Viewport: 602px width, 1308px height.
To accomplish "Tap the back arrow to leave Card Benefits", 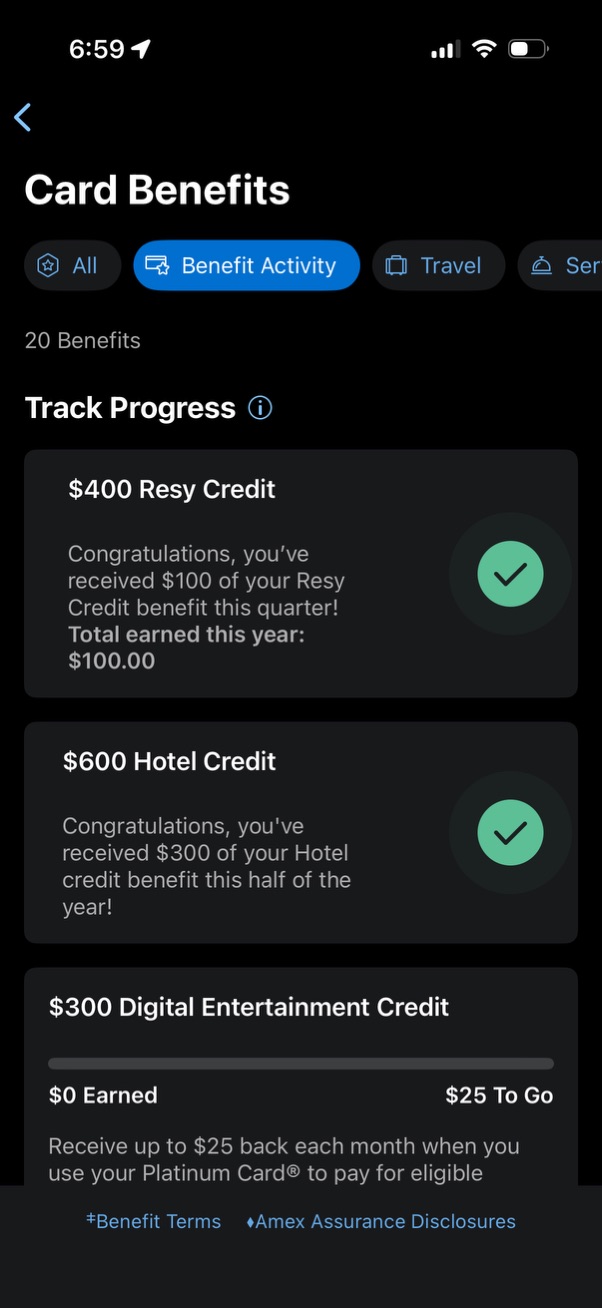I will [x=22, y=117].
